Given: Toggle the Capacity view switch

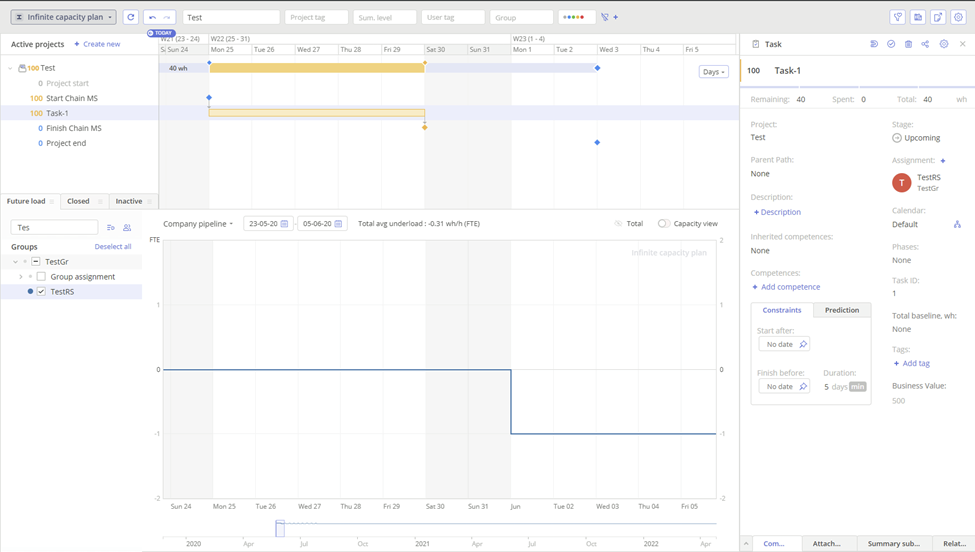Looking at the screenshot, I should (664, 224).
